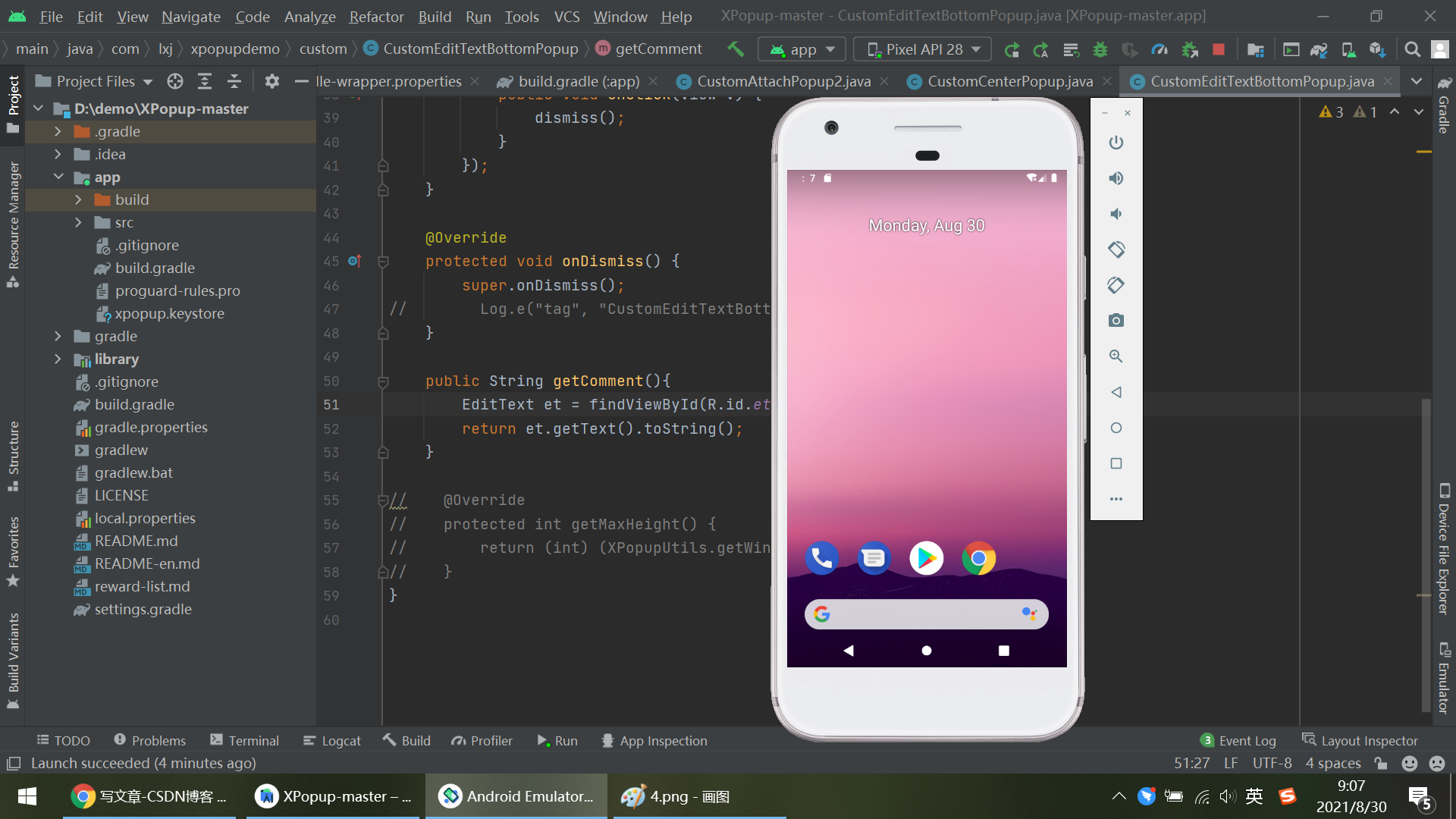Screen dimensions: 1456x819
Task: Stop the running app
Action: [x=1219, y=49]
